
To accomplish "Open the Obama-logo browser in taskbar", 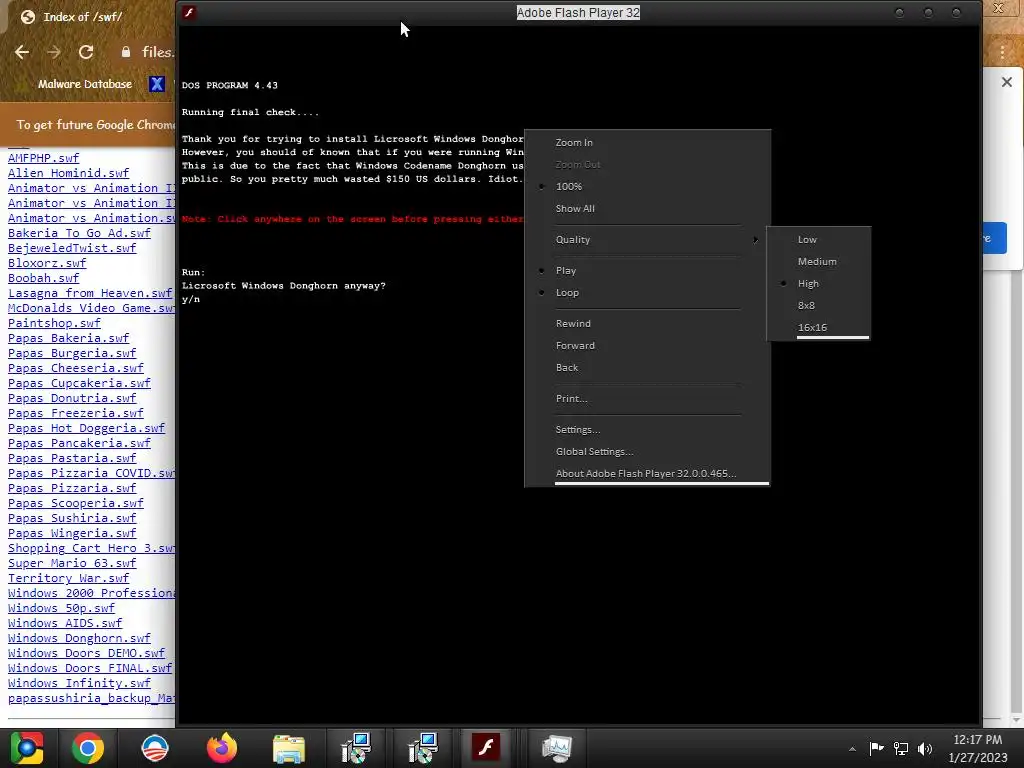I will (155, 748).
